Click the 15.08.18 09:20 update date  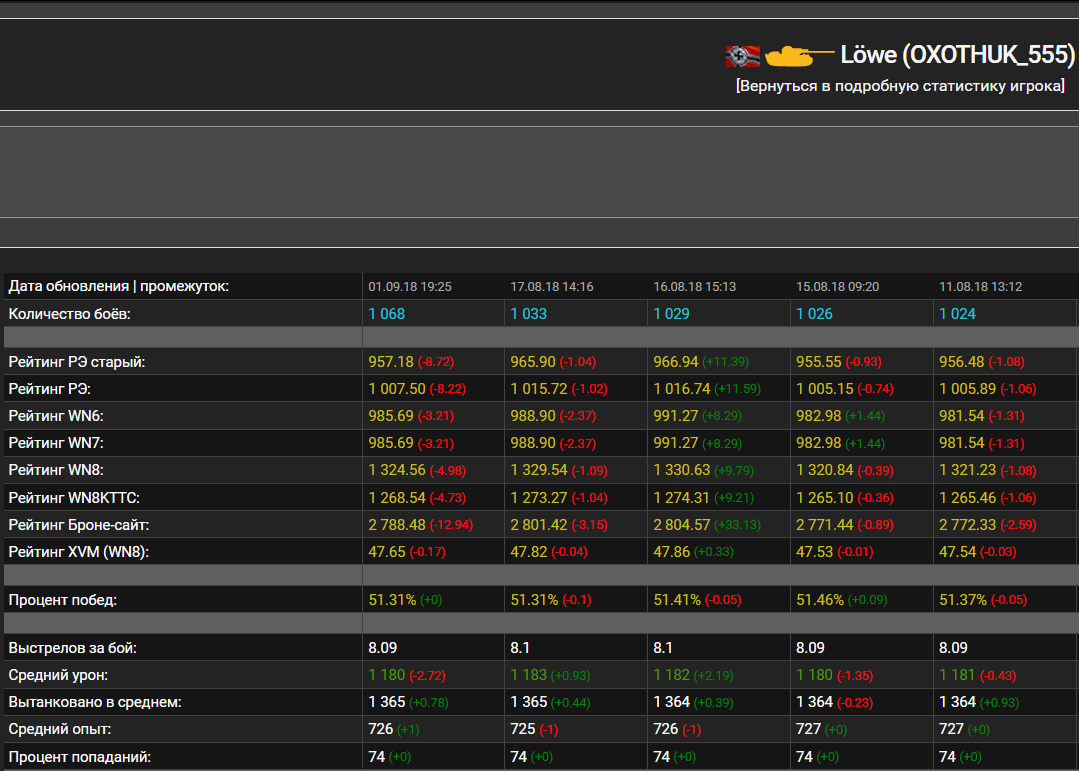pos(838,287)
